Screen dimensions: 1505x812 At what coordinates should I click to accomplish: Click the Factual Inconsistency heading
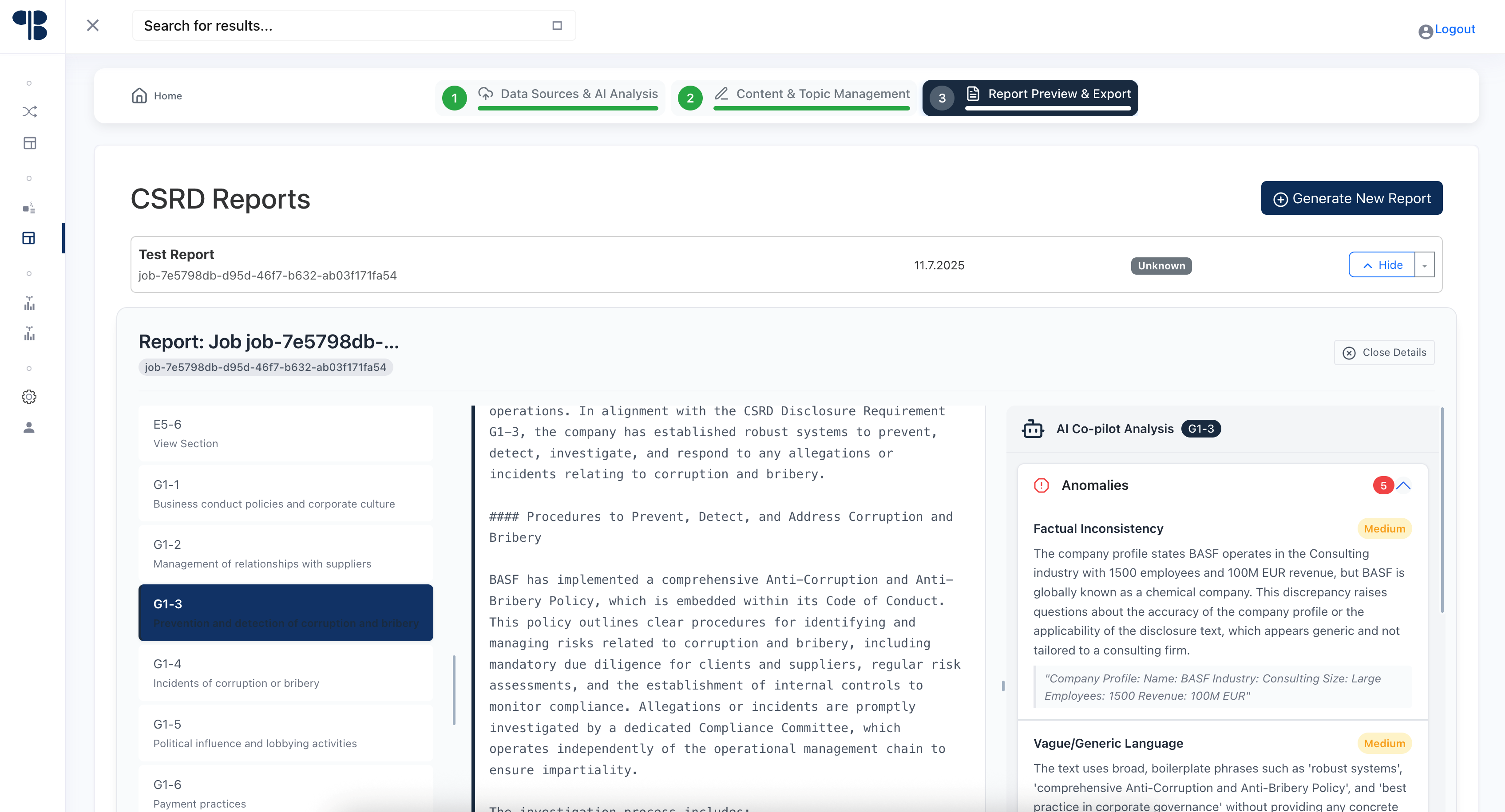click(x=1098, y=528)
